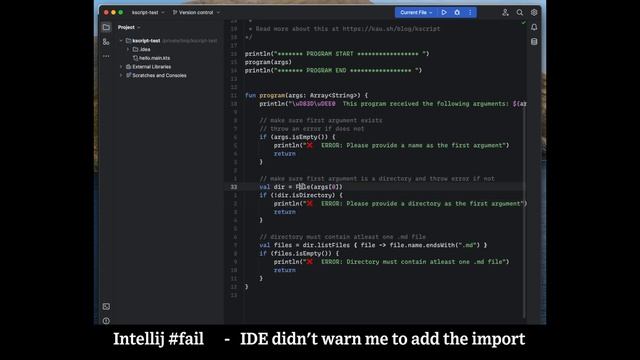Screen dimensions: 640x360
Task: Click 'Please provide a name' error println
Action: coord(391,145)
